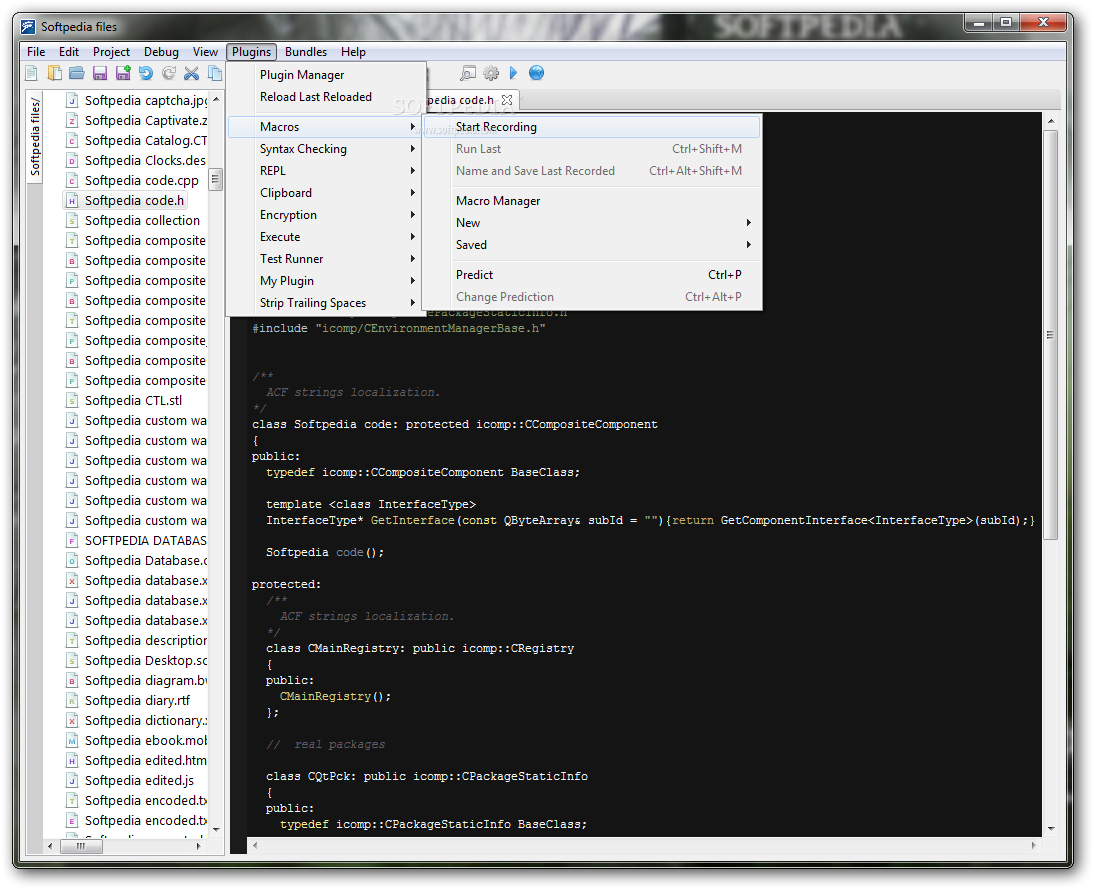Click the file icon of Softpedia captcha.jpg
The height and width of the screenshot is (889, 1094).
pyautogui.click(x=72, y=100)
